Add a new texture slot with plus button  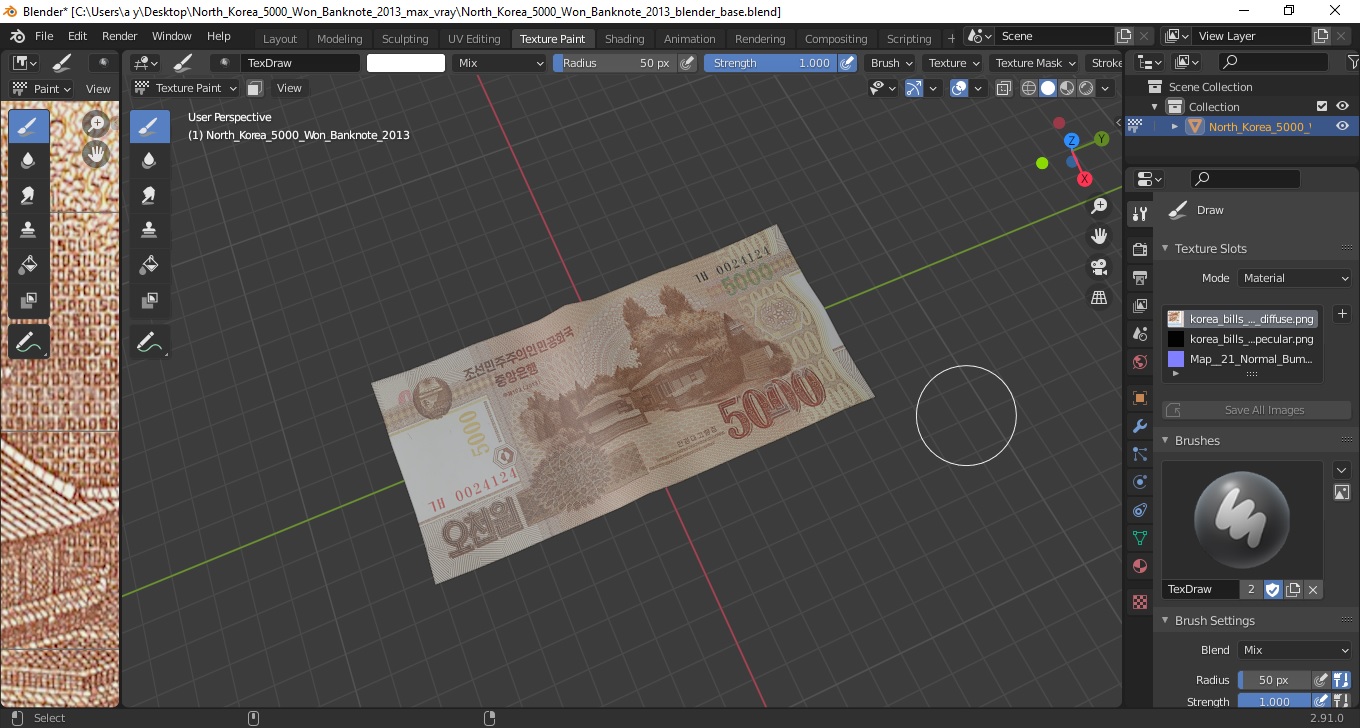point(1342,314)
